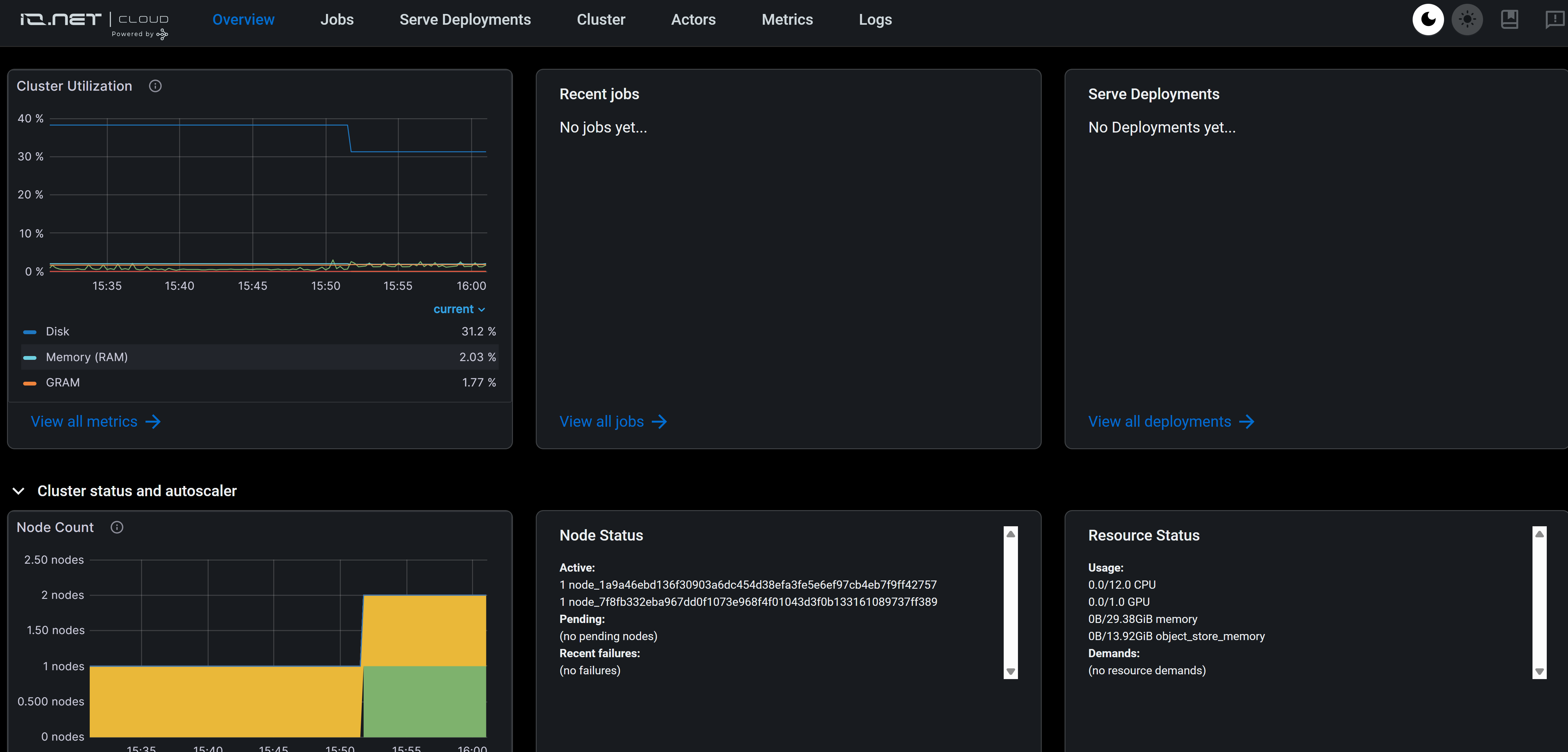This screenshot has width=1568, height=752.
Task: Go to Serve Deployments tab
Action: coord(465,19)
